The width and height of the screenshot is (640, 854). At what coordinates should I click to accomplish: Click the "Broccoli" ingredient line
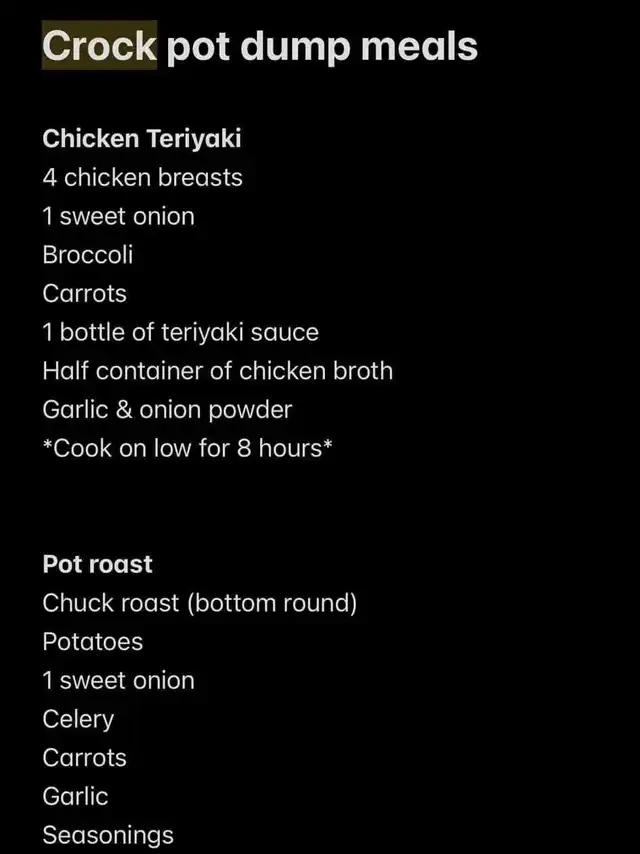click(87, 255)
